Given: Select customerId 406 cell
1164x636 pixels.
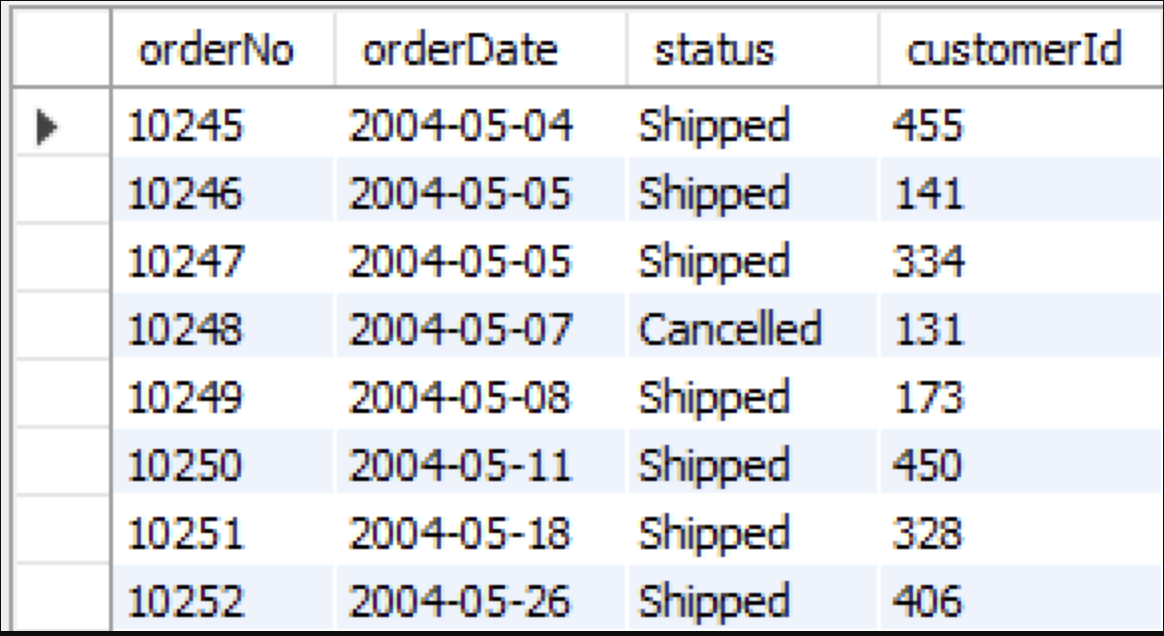Looking at the screenshot, I should coord(1022,598).
